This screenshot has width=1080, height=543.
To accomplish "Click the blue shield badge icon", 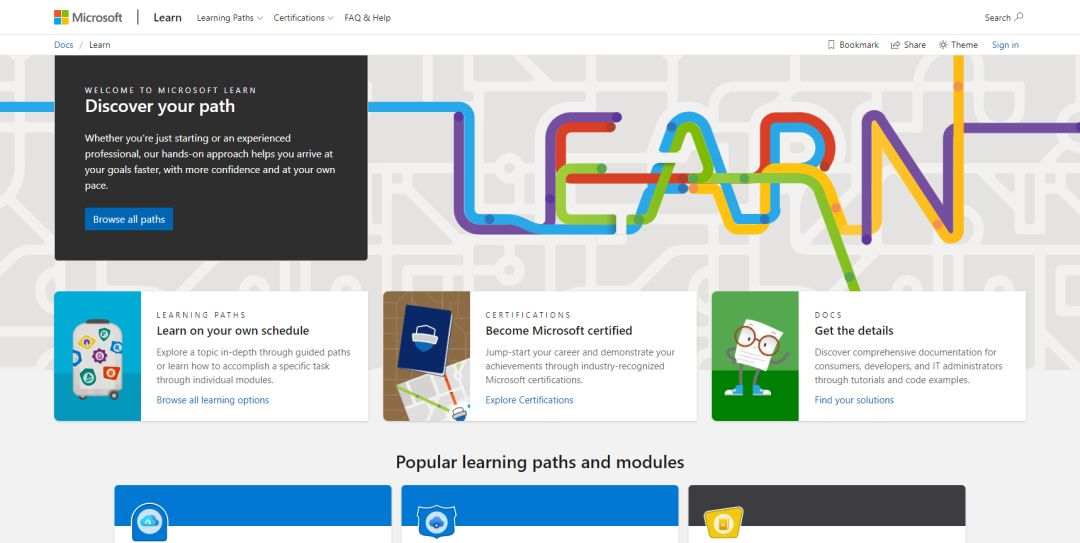I will click(x=437, y=522).
